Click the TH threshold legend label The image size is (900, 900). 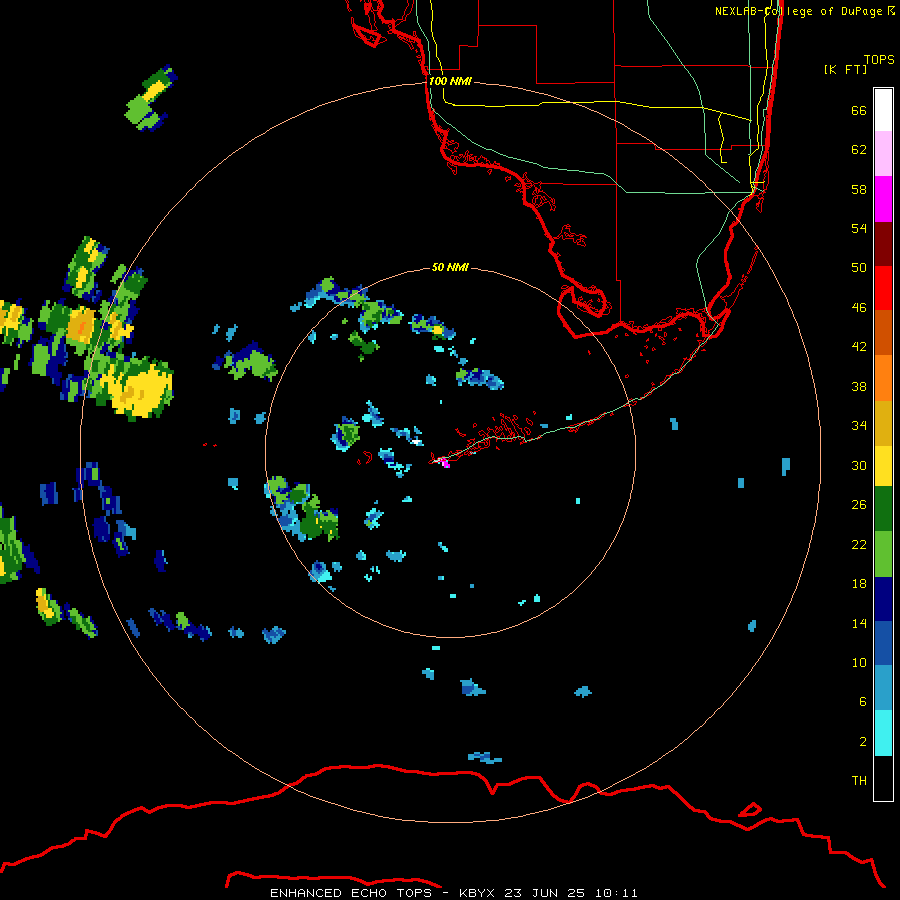coord(859,781)
